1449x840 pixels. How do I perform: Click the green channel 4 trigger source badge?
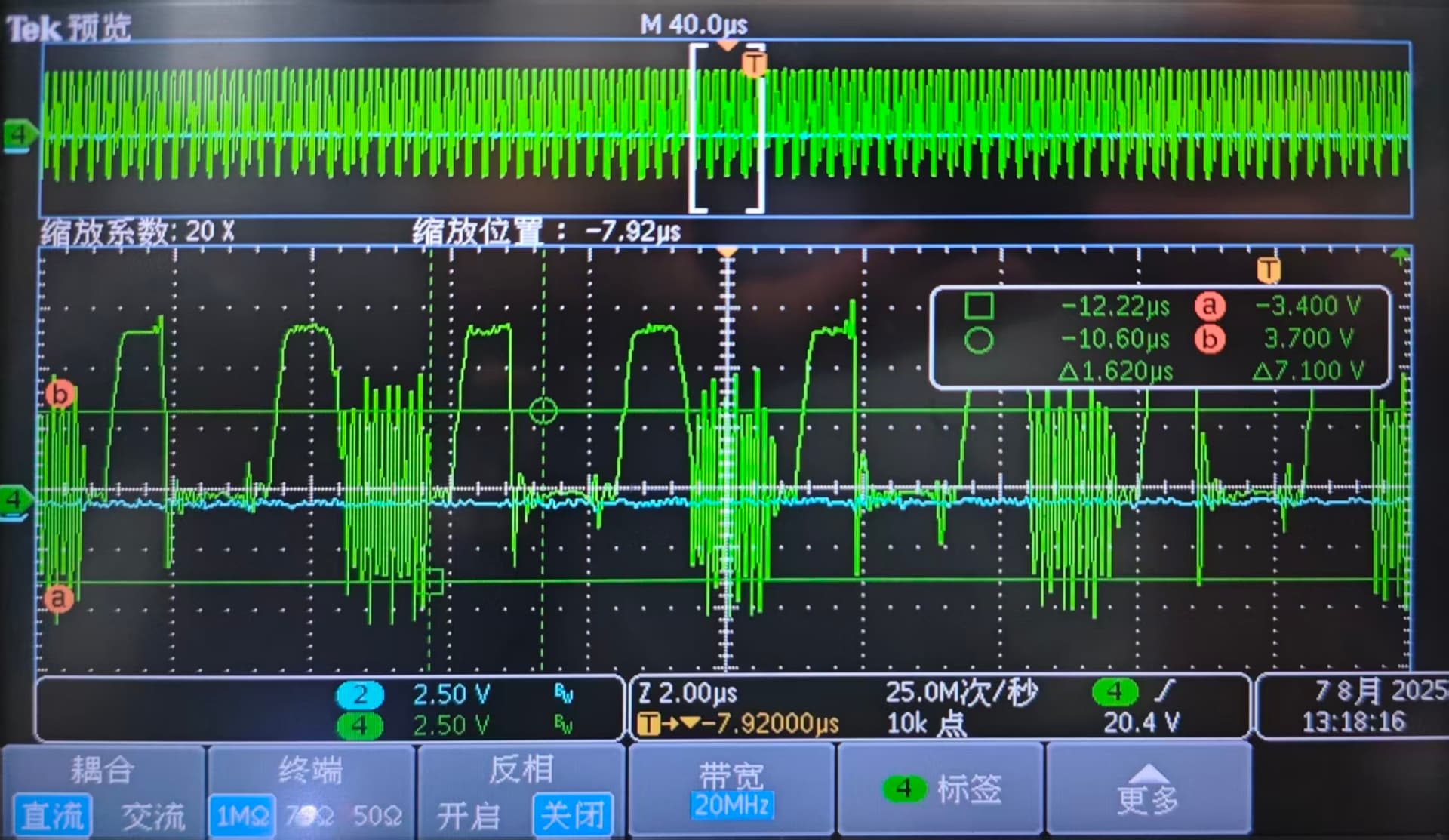point(1115,691)
